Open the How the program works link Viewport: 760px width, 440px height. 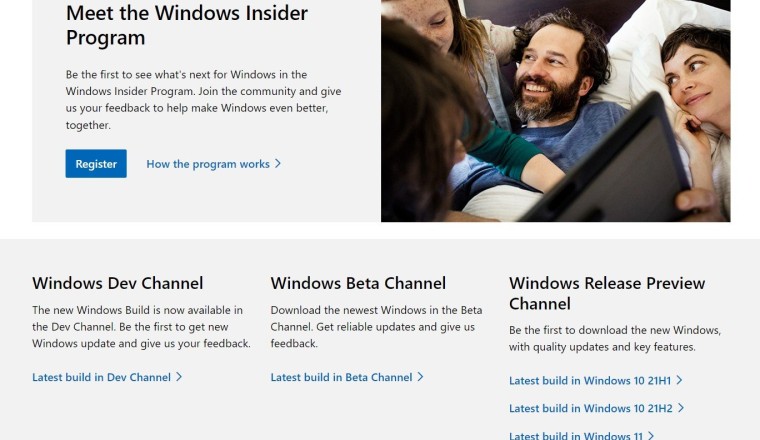pyautogui.click(x=214, y=164)
